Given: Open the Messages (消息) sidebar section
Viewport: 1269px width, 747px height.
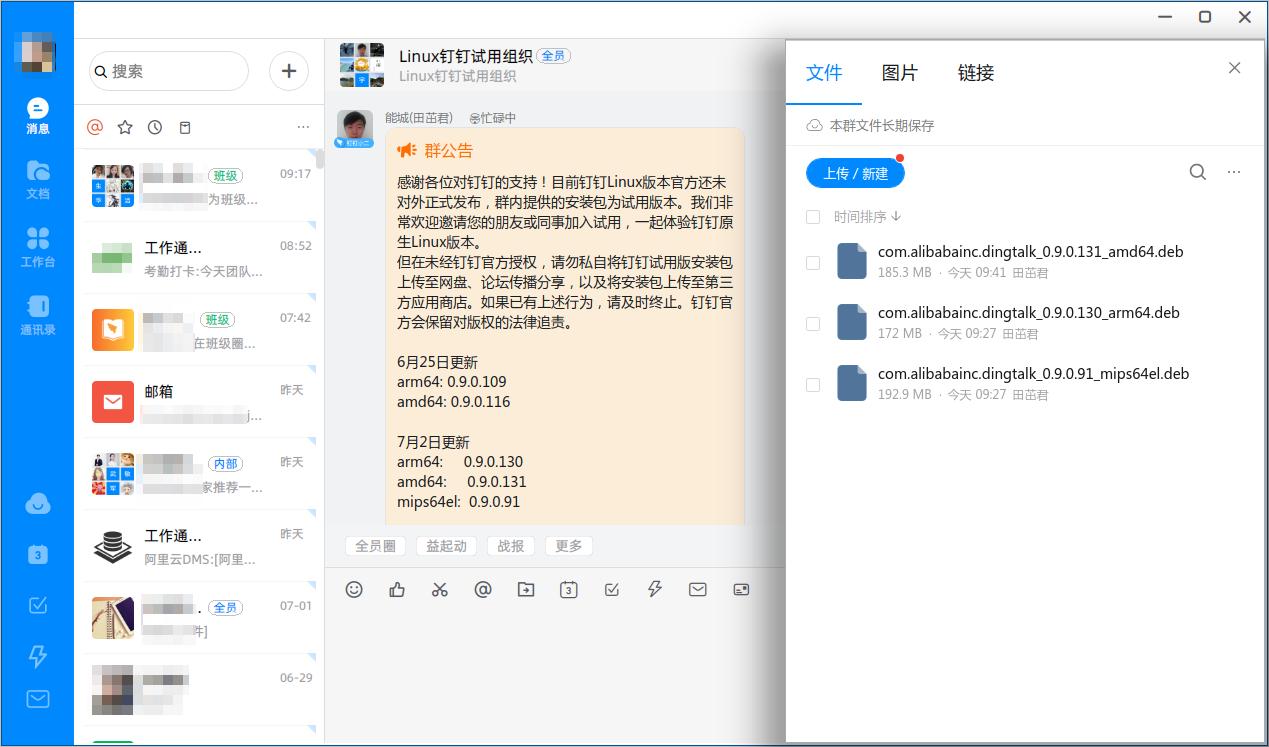Looking at the screenshot, I should point(38,116).
